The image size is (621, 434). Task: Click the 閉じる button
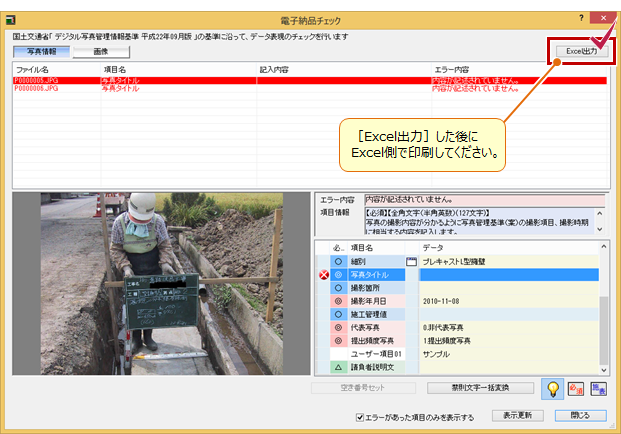580,415
